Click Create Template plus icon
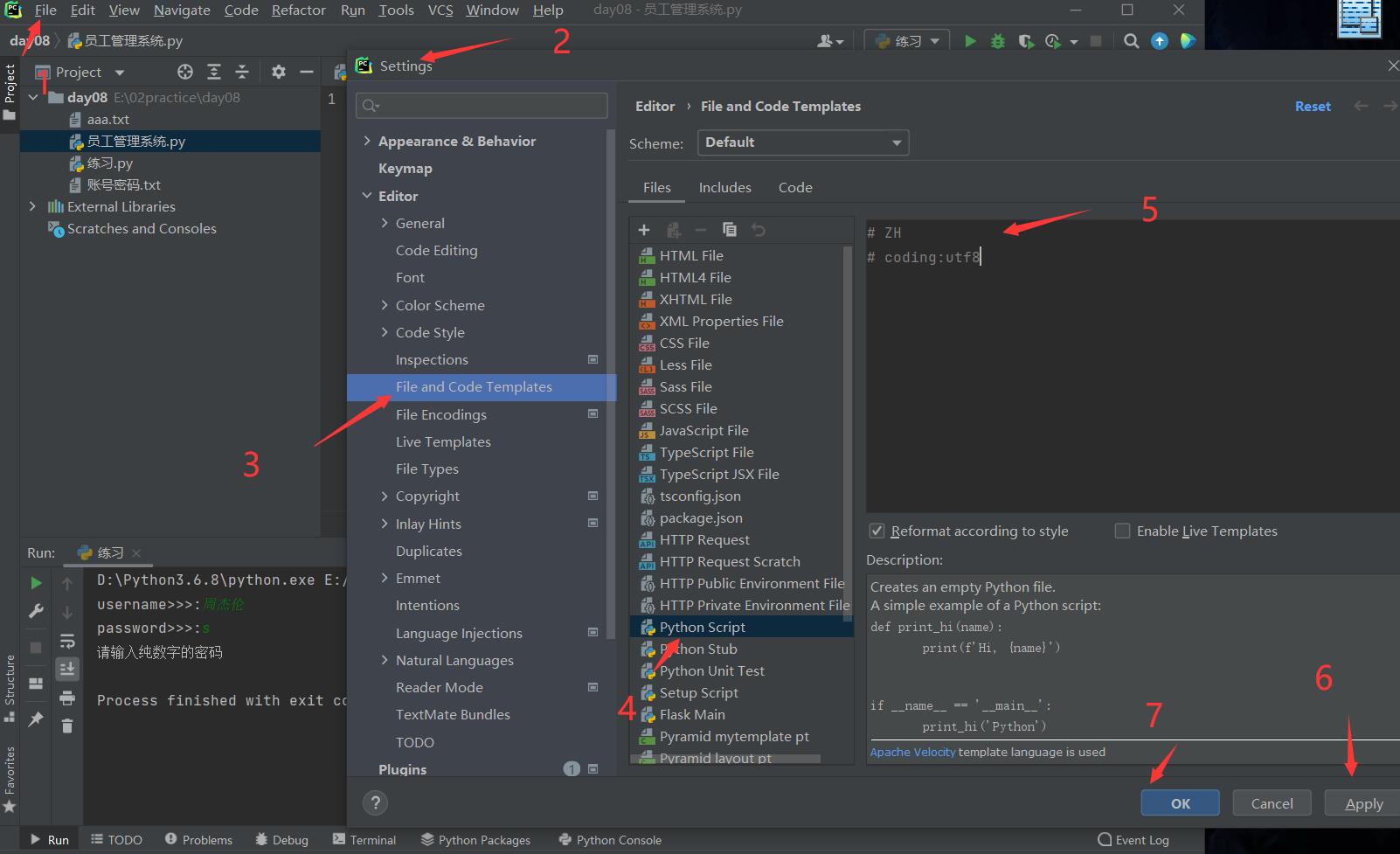 tap(644, 230)
